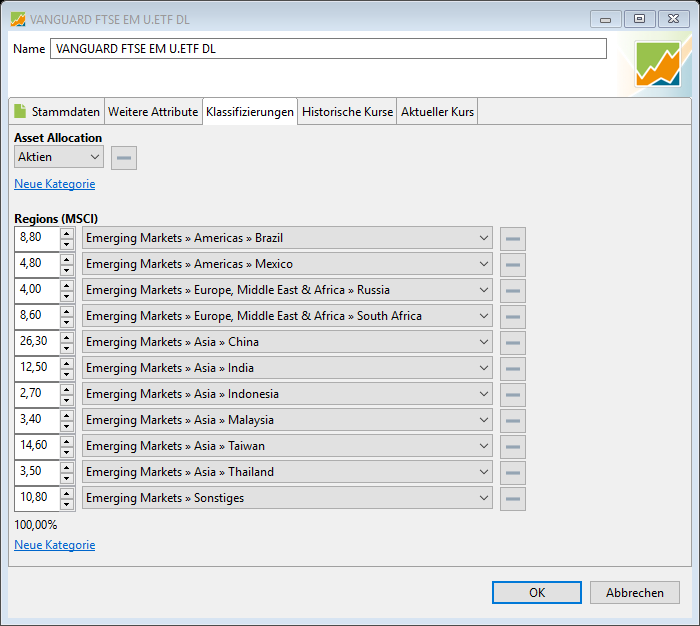The image size is (700, 626).
Task: Remove the Taiwan region row
Action: pos(512,447)
